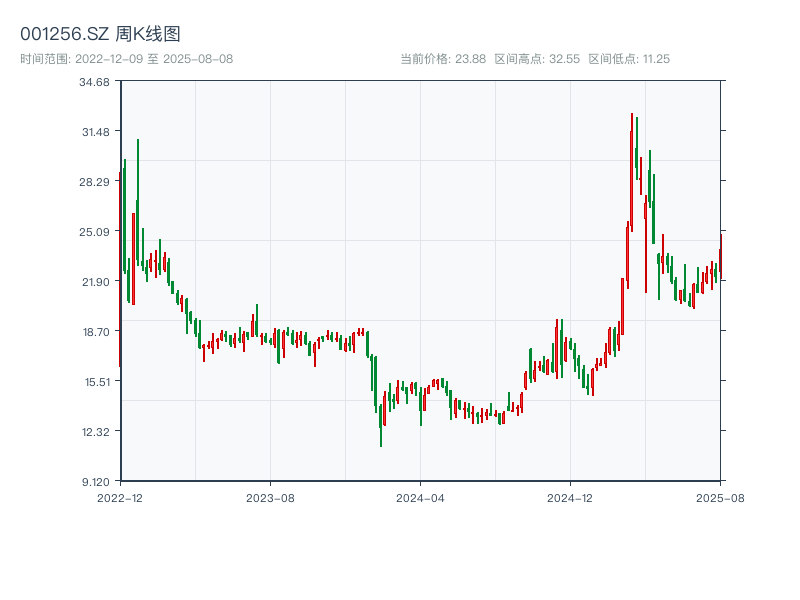Click the 21.90 y-axis label

95,282
